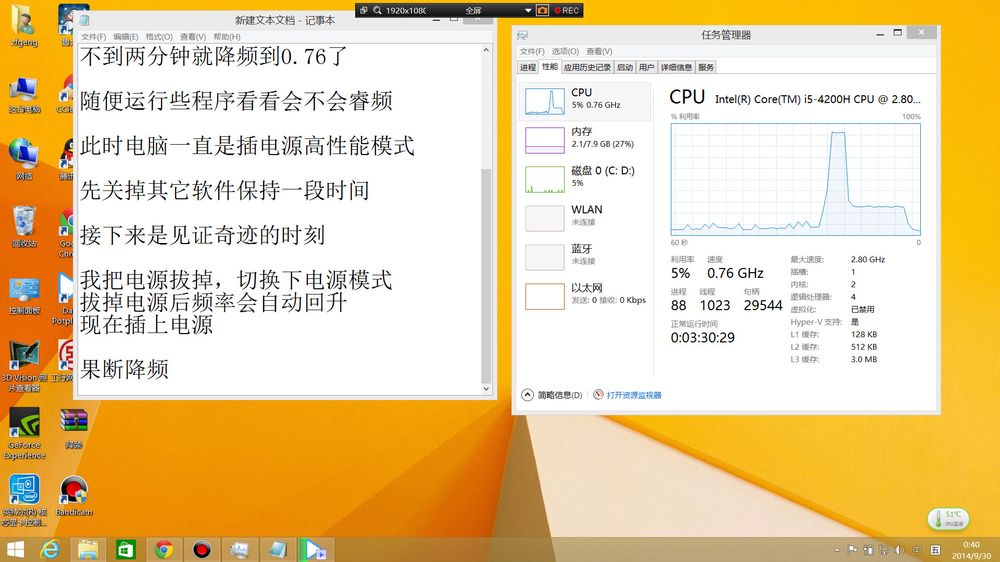The height and width of the screenshot is (562, 1000).
Task: Click the Notepad line reading 果断降频
Action: tap(124, 369)
